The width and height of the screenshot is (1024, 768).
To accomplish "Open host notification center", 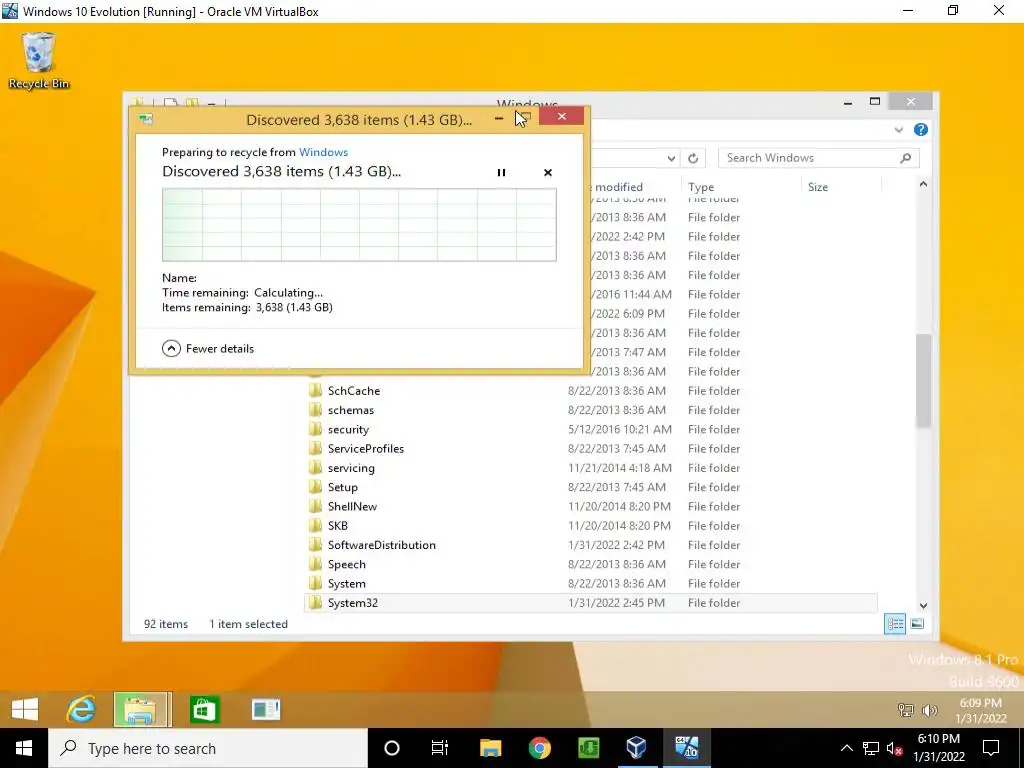I will tap(991, 748).
